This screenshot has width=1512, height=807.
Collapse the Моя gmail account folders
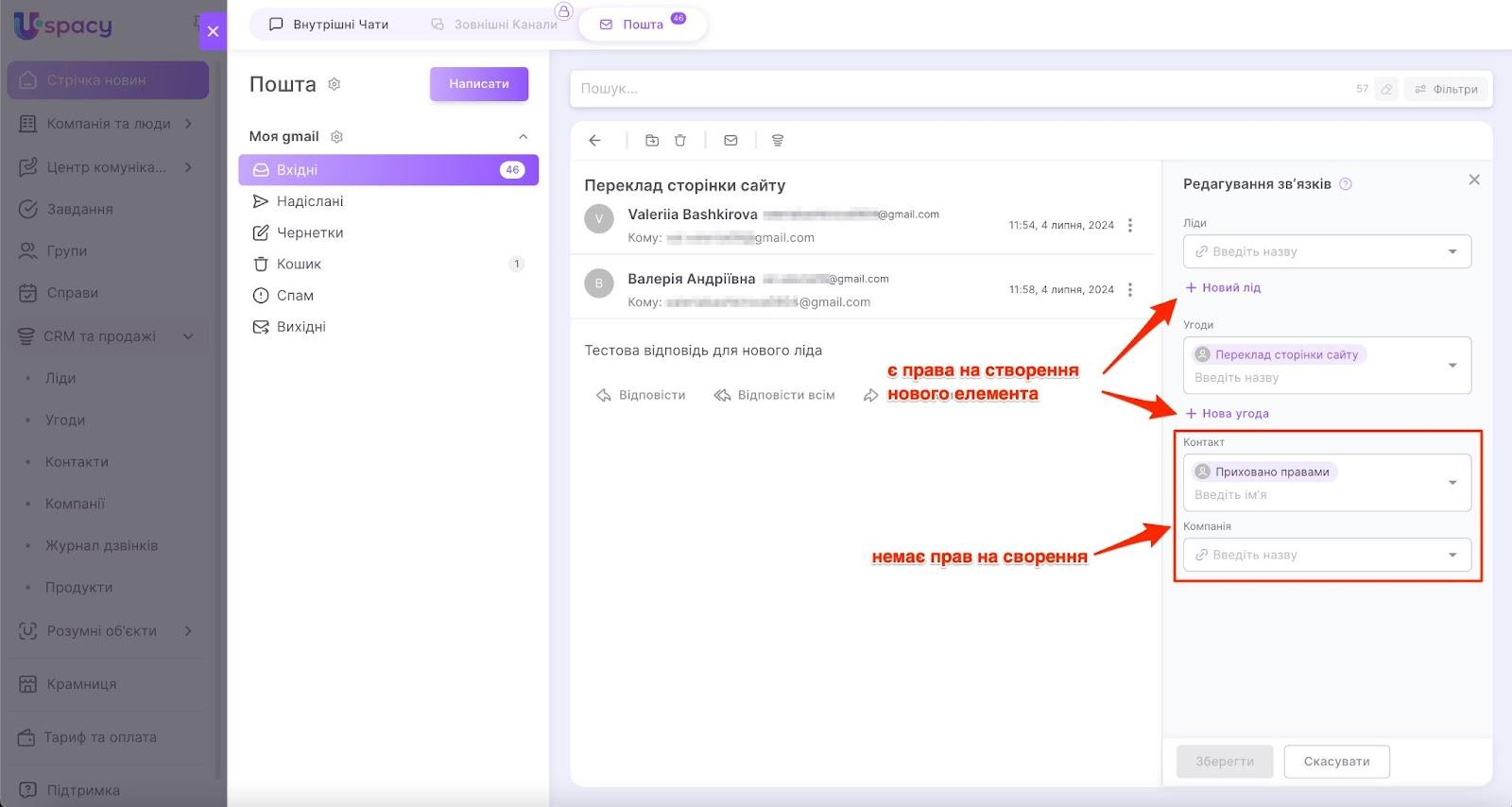523,137
